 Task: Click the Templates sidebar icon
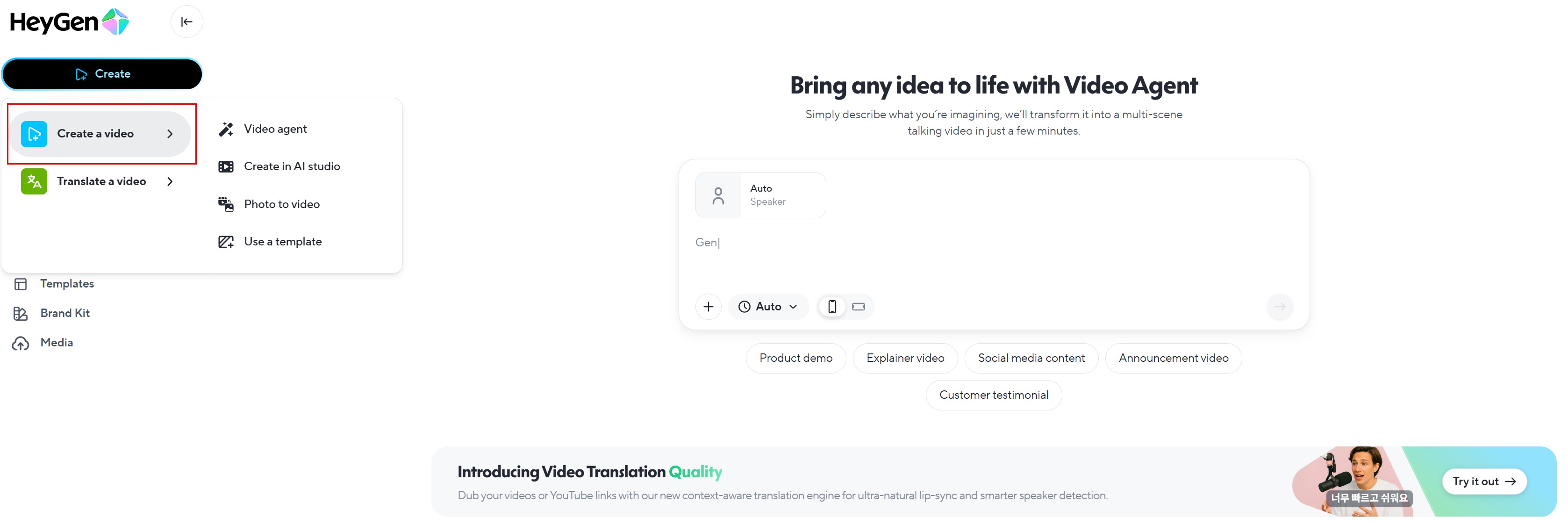point(21,284)
